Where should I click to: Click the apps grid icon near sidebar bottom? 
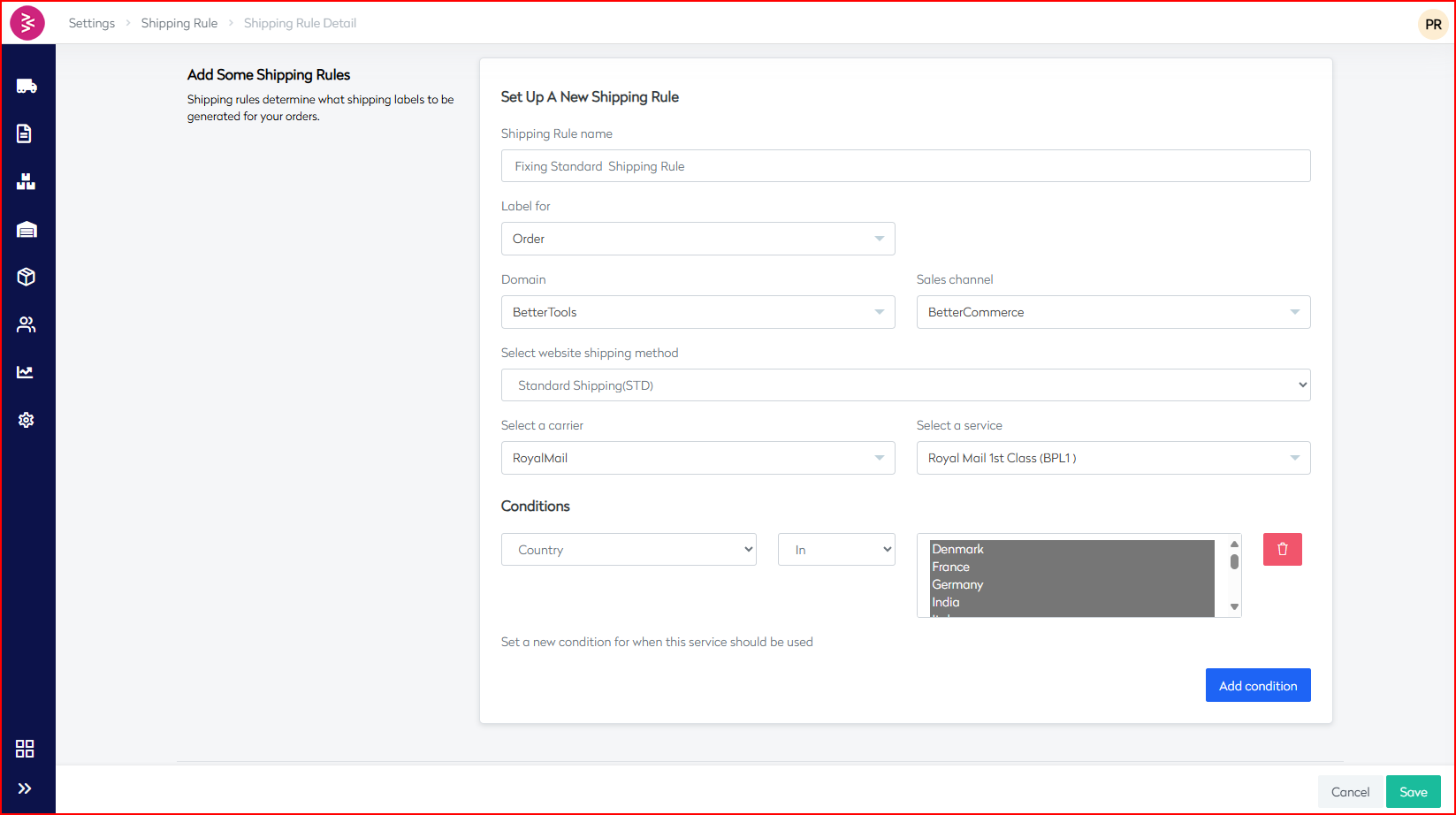[25, 749]
